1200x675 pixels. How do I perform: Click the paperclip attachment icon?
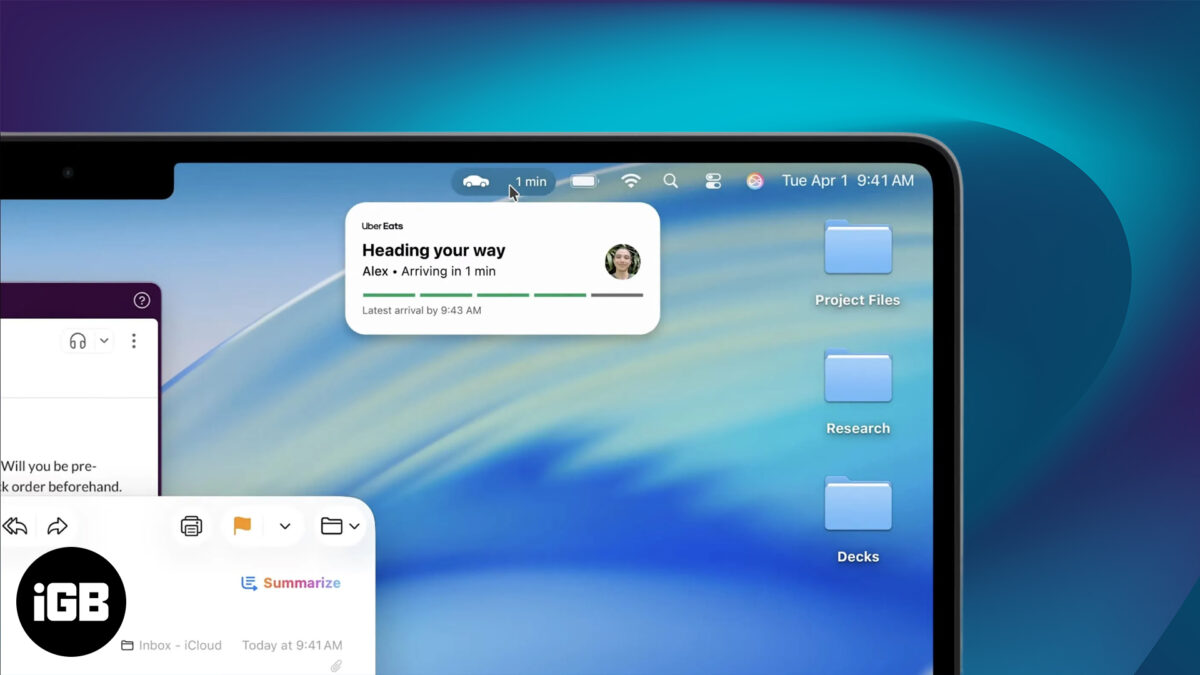click(336, 665)
